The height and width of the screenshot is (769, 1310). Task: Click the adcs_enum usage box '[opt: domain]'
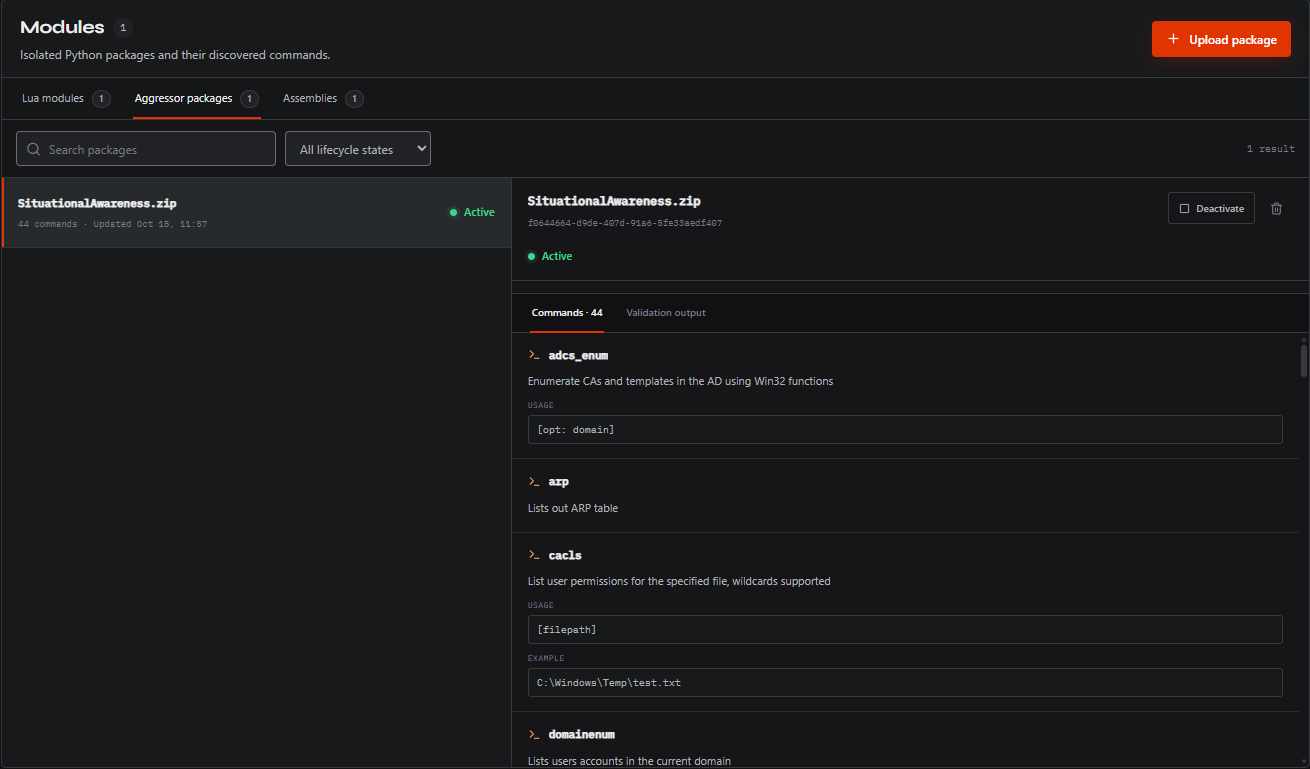[905, 430]
